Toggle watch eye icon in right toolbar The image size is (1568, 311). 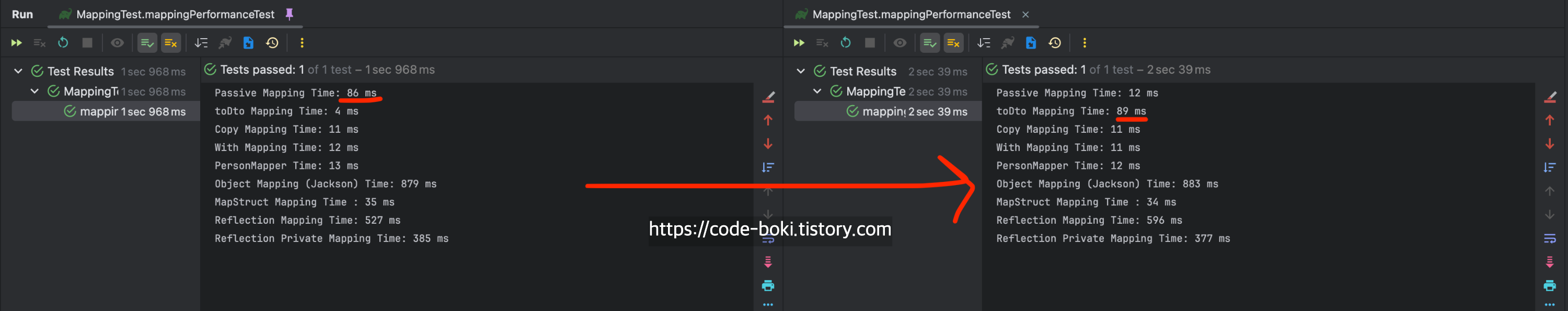[x=900, y=43]
